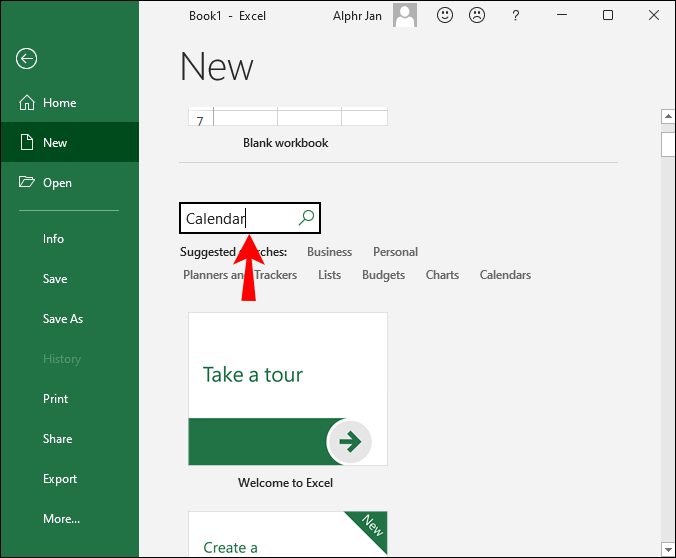Click More... at sidebar bottom

tap(61, 519)
